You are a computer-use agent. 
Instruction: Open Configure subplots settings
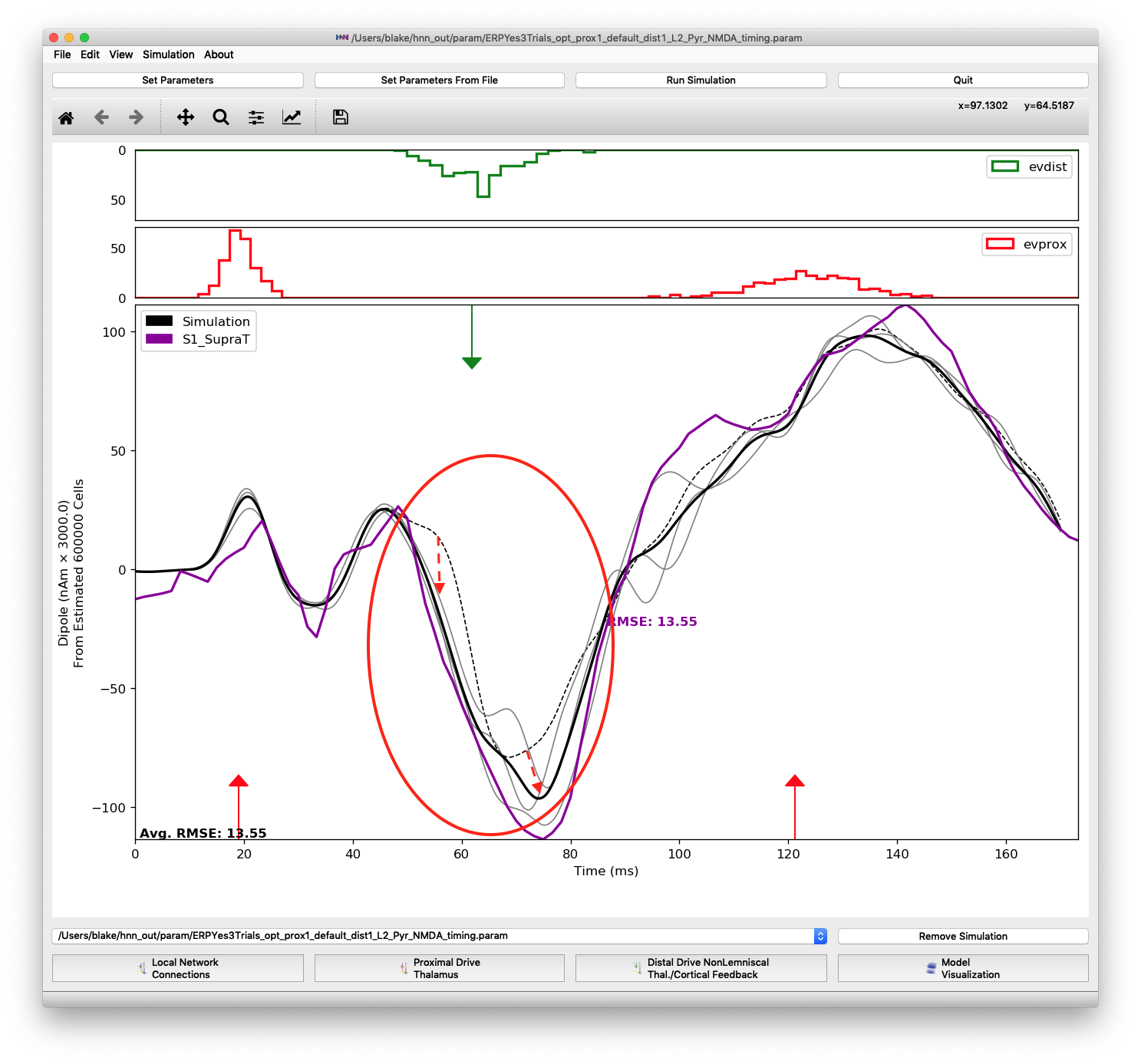click(256, 117)
